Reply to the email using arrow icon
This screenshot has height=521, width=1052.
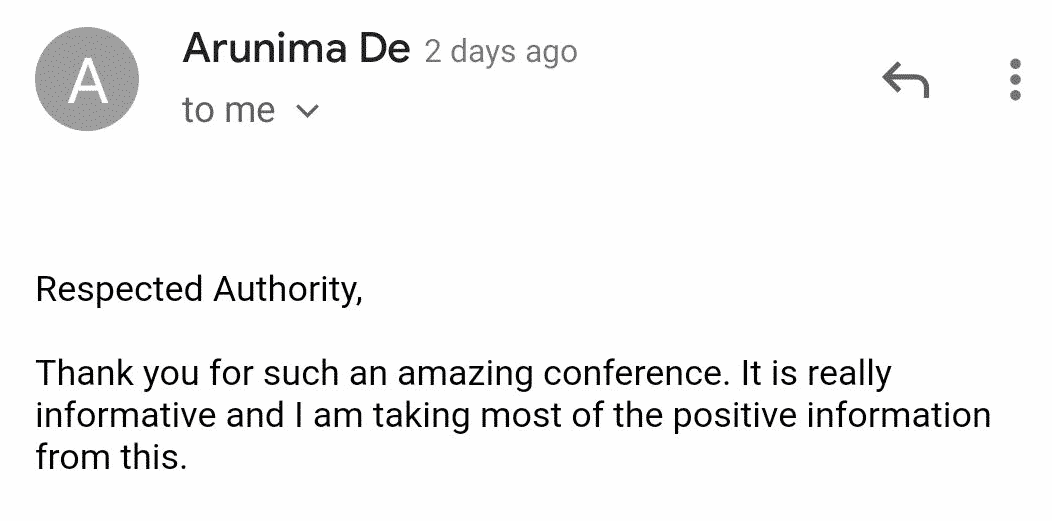pyautogui.click(x=906, y=80)
